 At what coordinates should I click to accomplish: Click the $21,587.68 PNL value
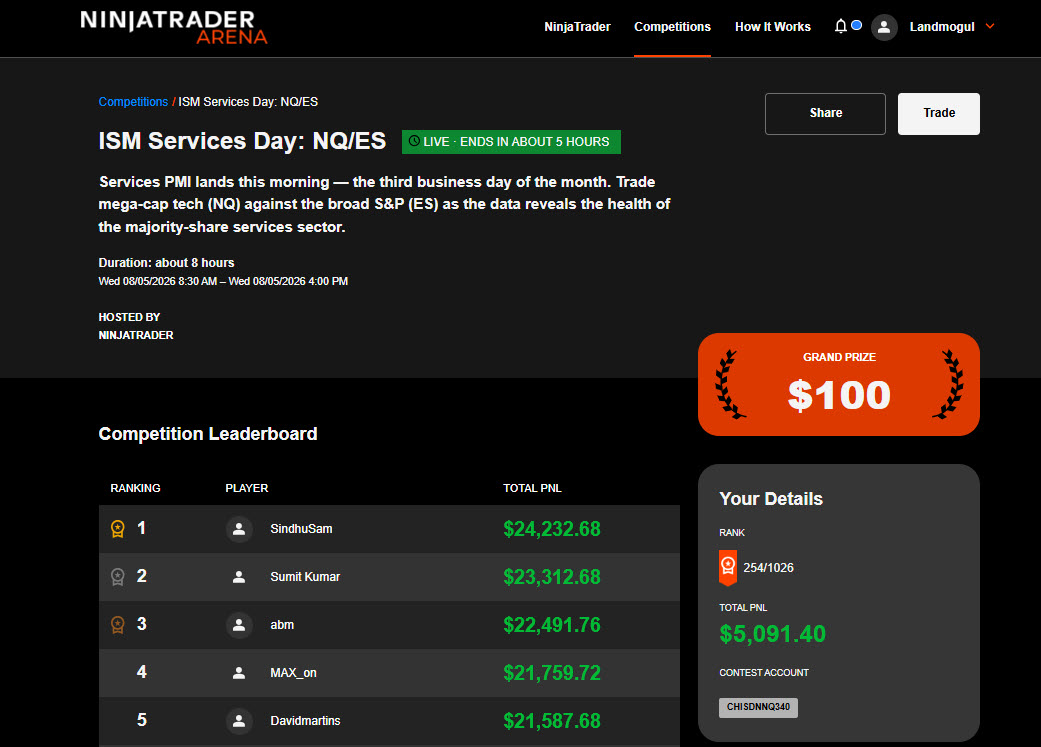pos(552,720)
